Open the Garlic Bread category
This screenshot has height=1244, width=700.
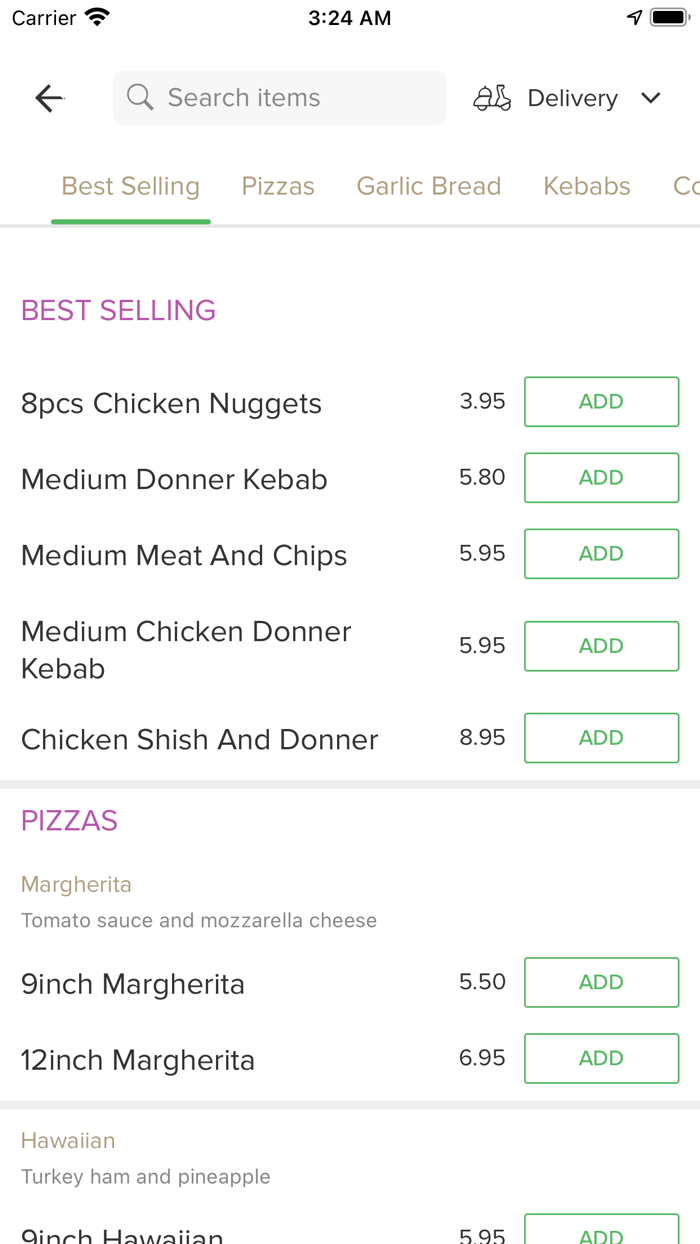429,186
